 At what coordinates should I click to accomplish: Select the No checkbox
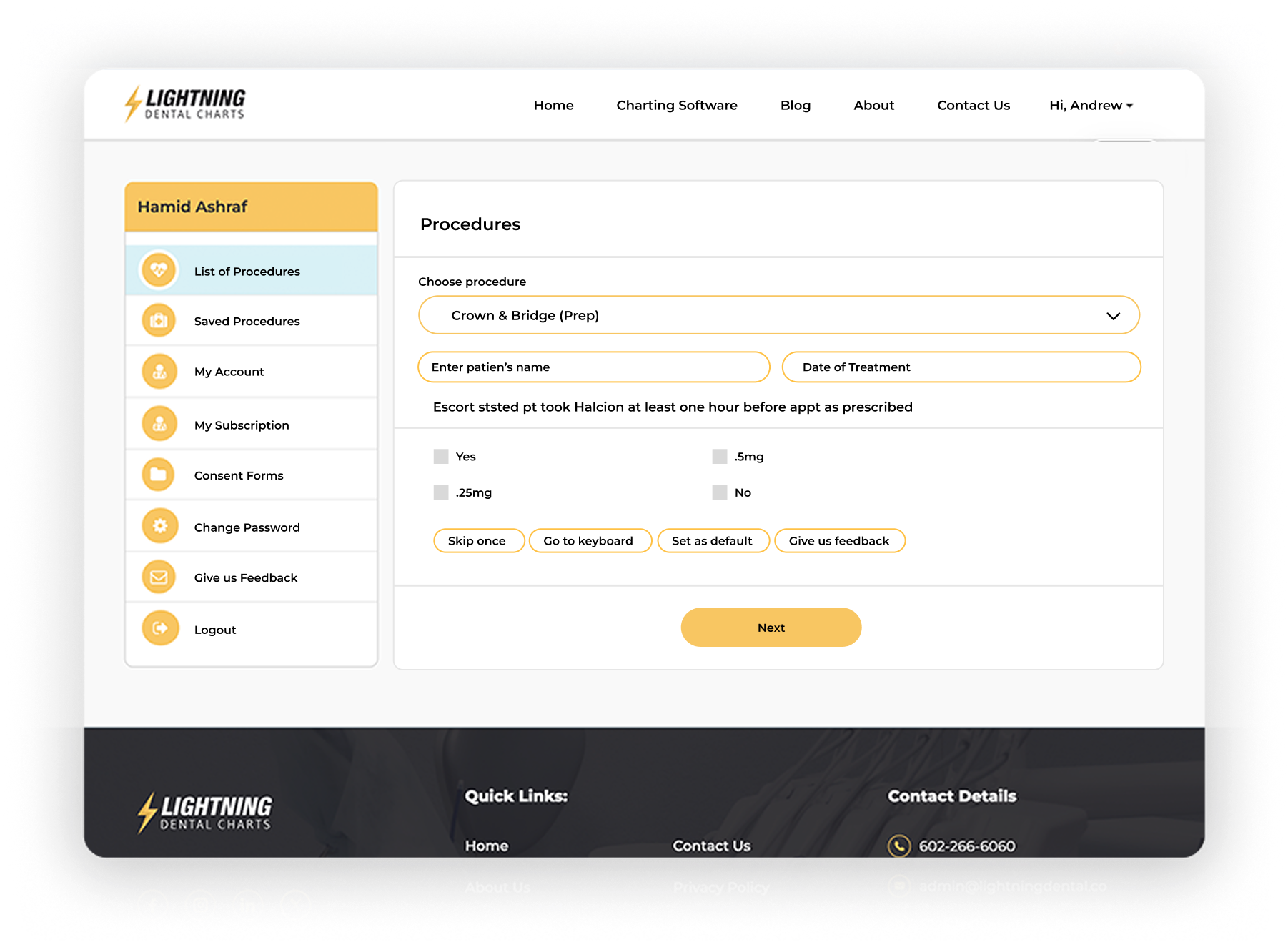click(x=720, y=492)
